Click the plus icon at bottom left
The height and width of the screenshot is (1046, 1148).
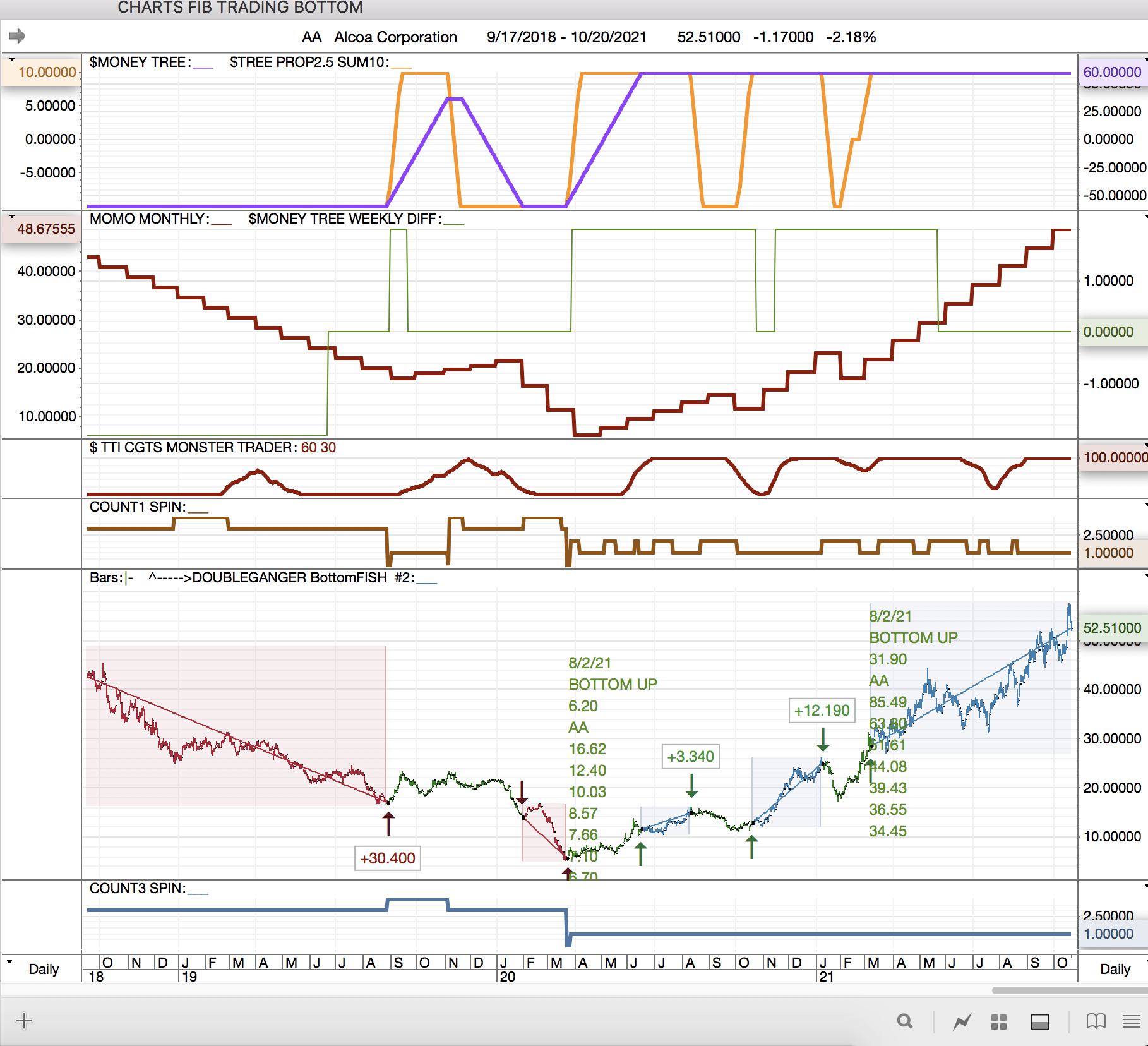pos(23,1021)
